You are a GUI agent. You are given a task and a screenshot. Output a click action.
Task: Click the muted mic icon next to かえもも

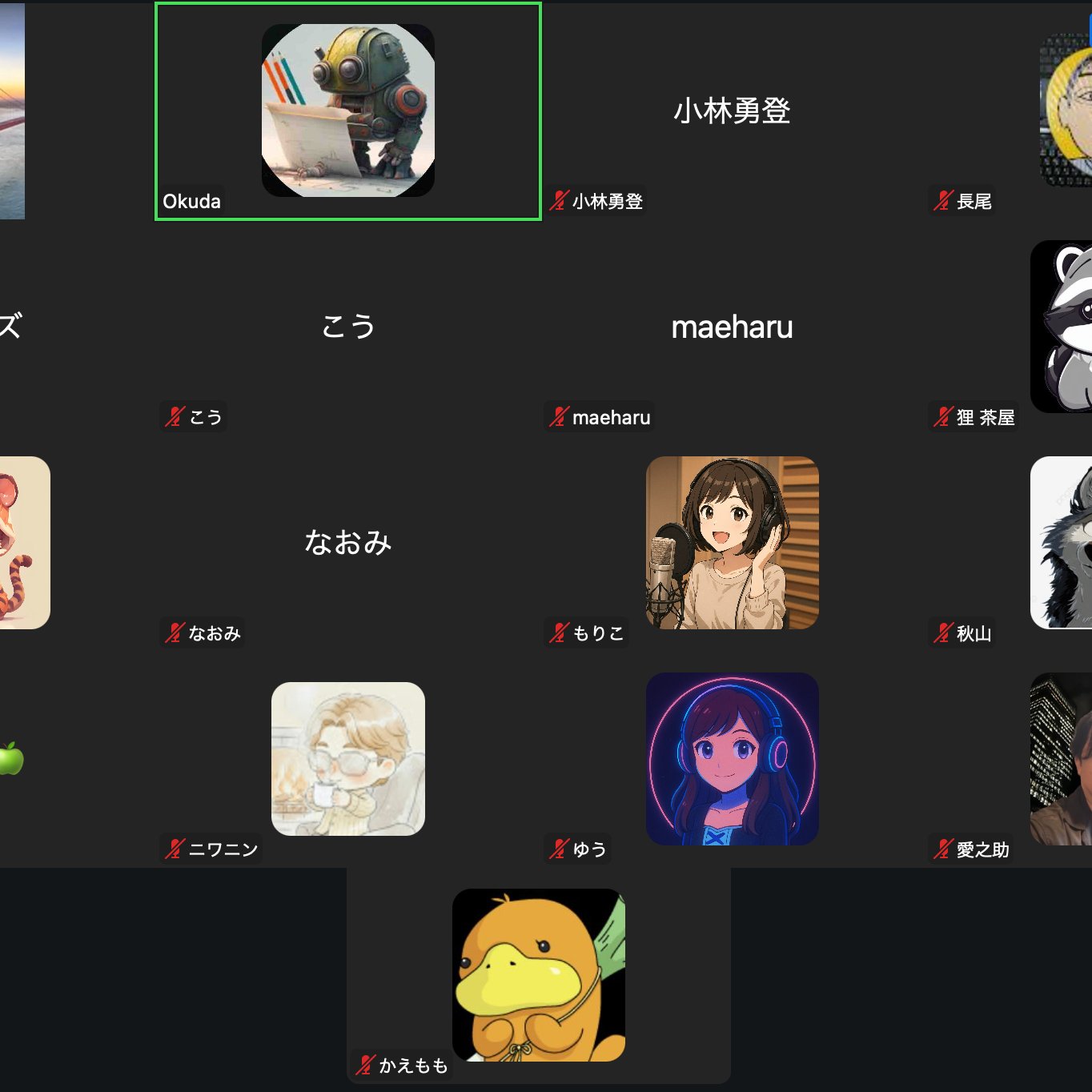coord(365,1066)
